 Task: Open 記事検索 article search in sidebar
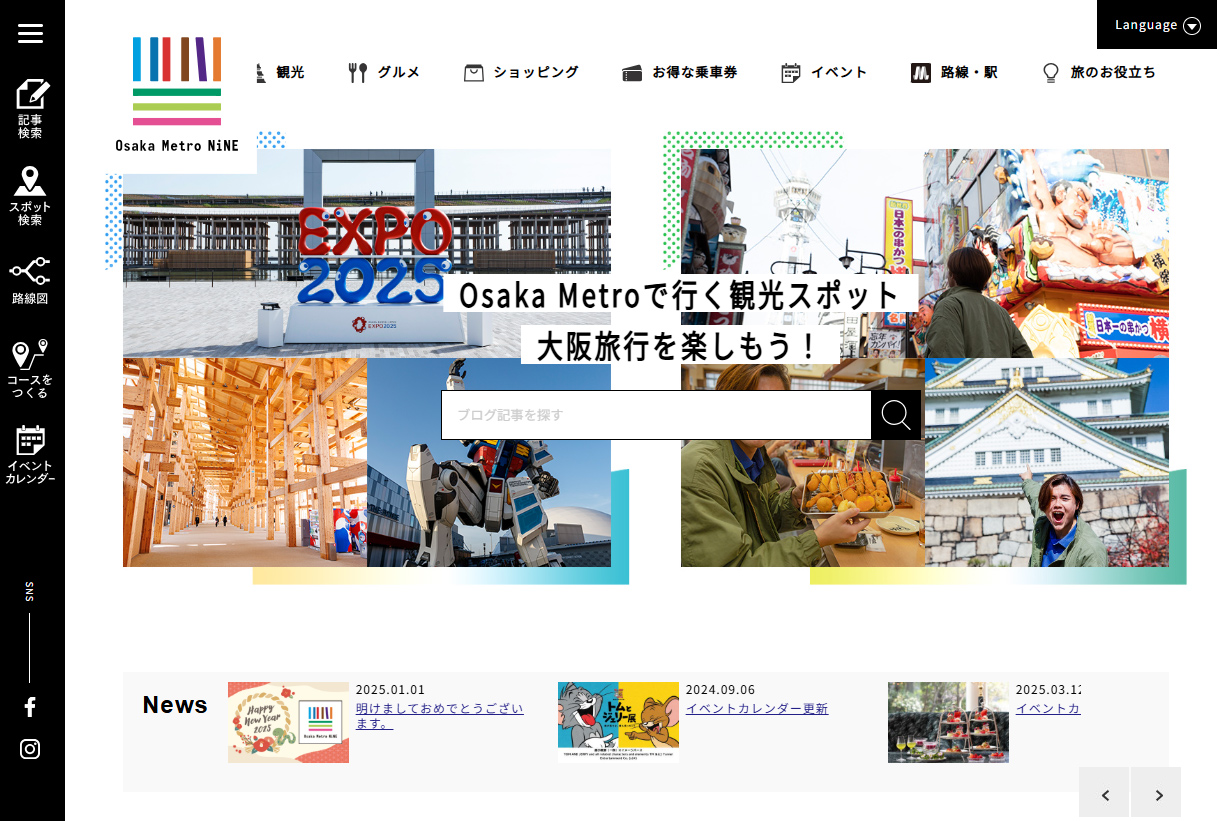31,109
